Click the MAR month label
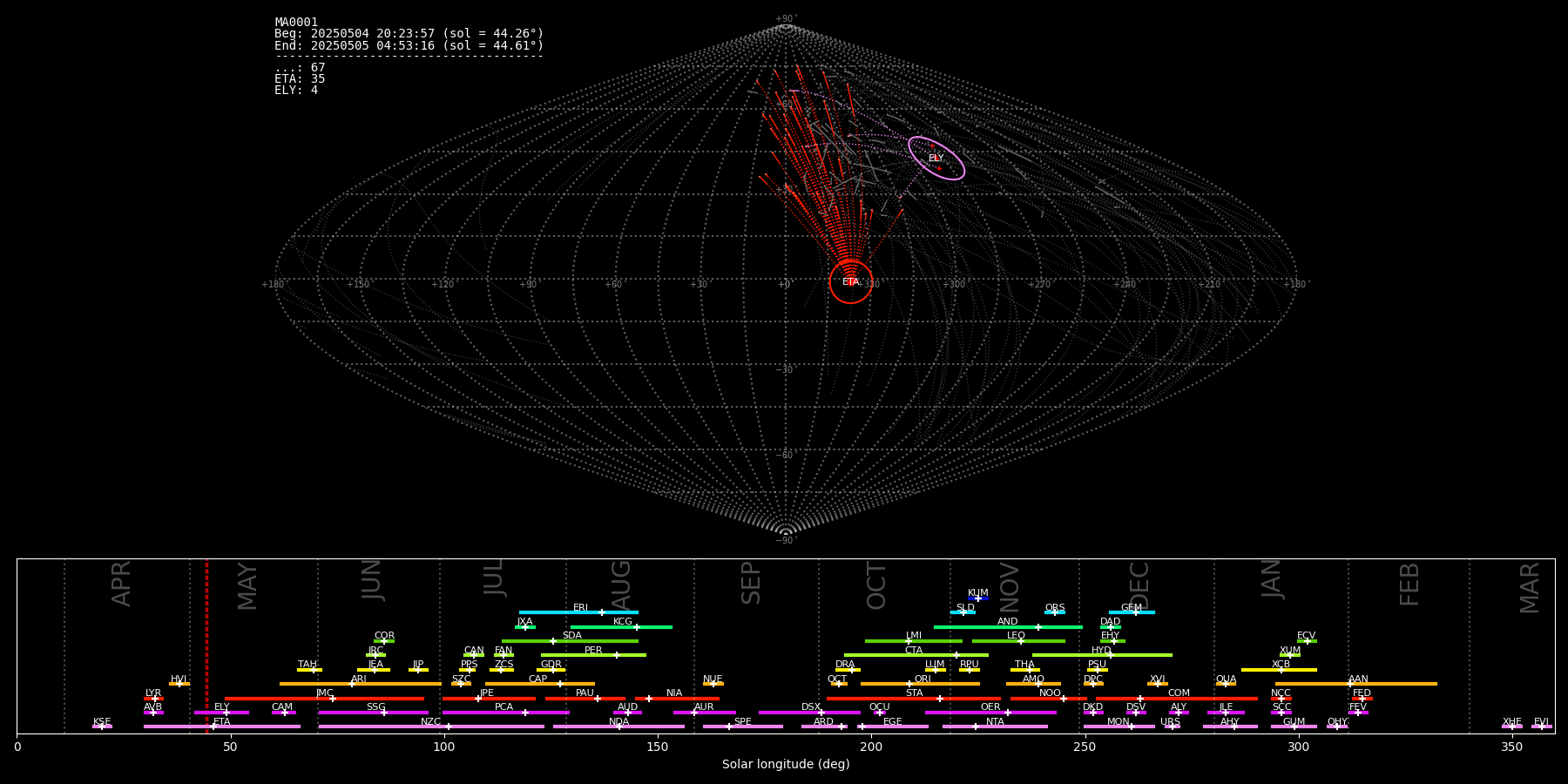1568x784 pixels. click(x=1530, y=588)
